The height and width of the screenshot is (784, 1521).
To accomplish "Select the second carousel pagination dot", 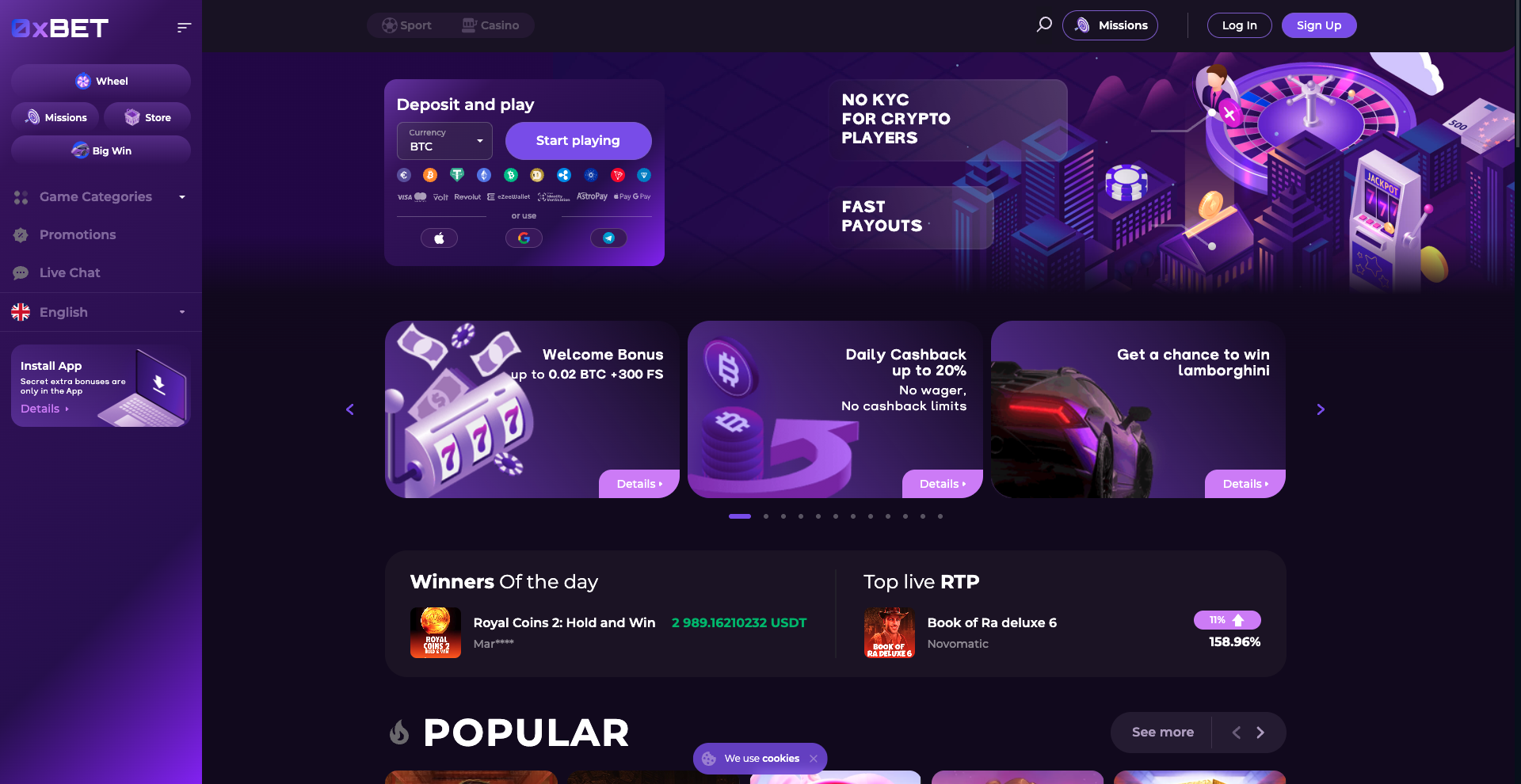I will coord(766,516).
